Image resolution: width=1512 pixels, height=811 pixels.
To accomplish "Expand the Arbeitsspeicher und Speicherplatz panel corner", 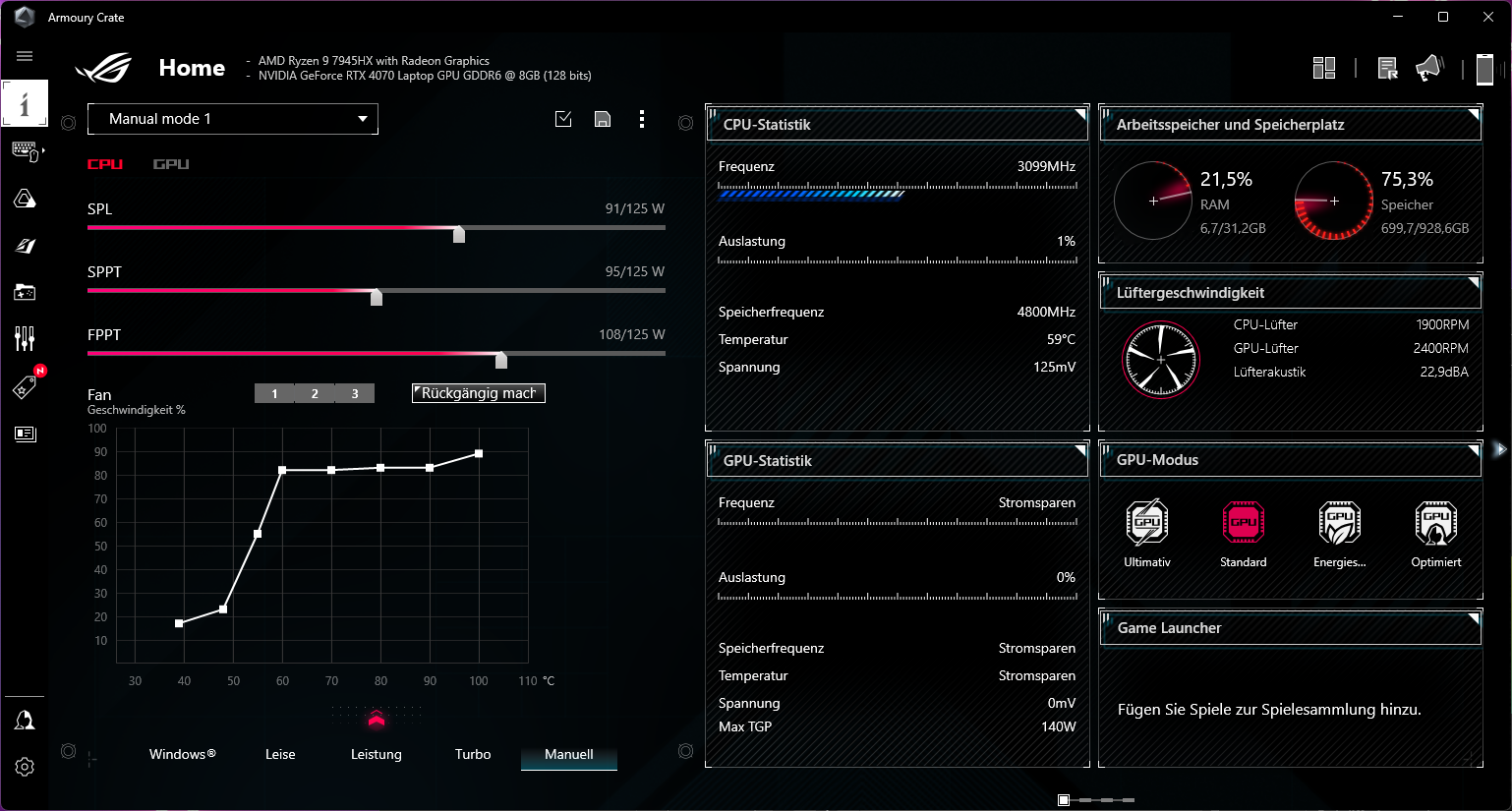I will [1473, 115].
